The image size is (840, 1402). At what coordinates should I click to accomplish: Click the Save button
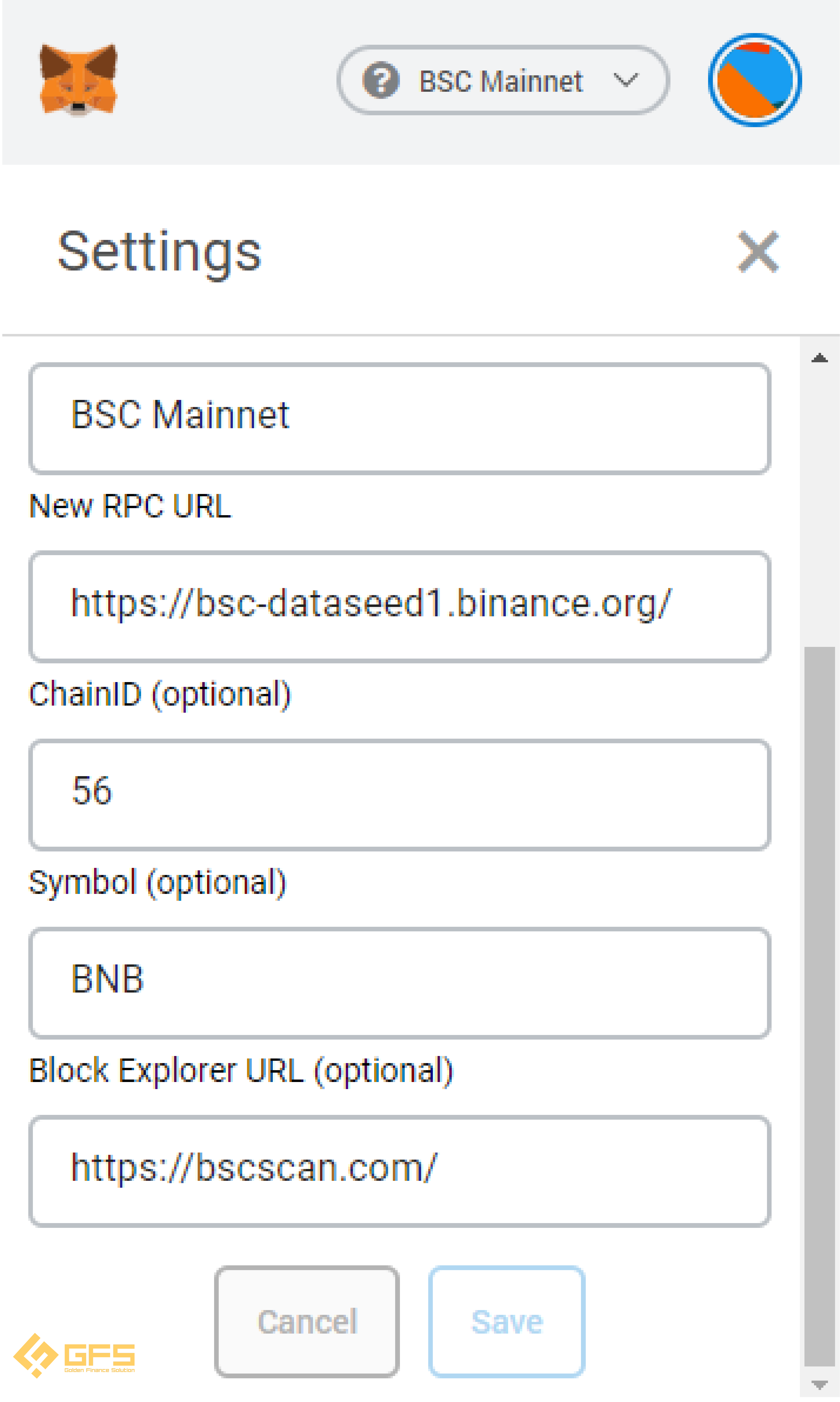507,1321
